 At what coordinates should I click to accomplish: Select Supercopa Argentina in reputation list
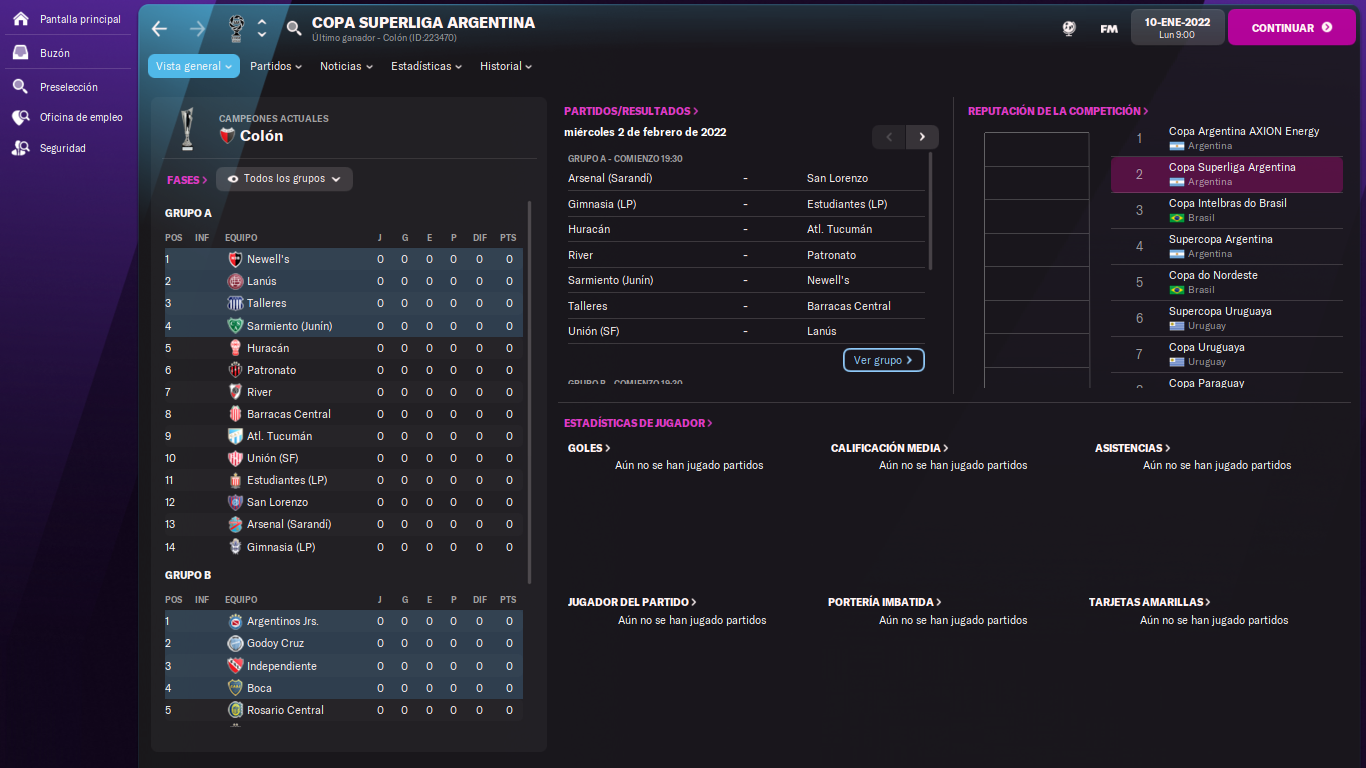point(1227,246)
